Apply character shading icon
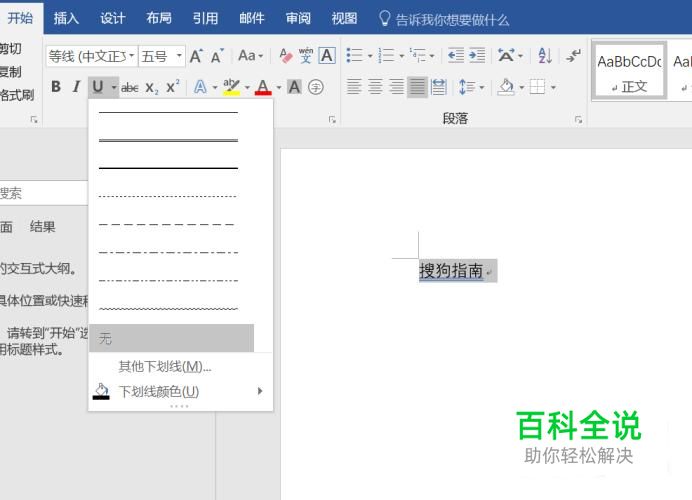The width and height of the screenshot is (692, 500). click(x=294, y=87)
